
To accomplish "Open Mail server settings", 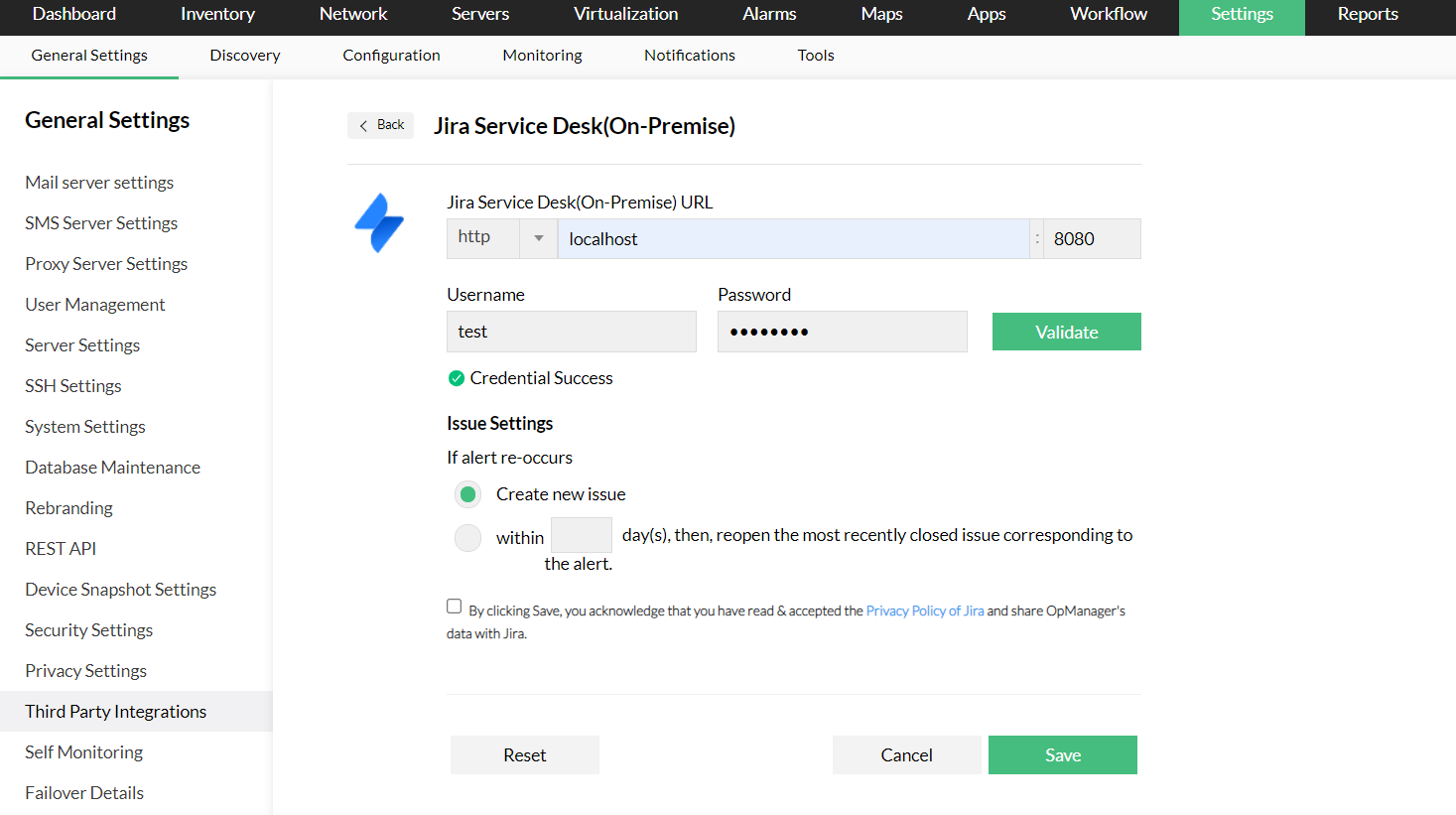I will click(x=98, y=182).
